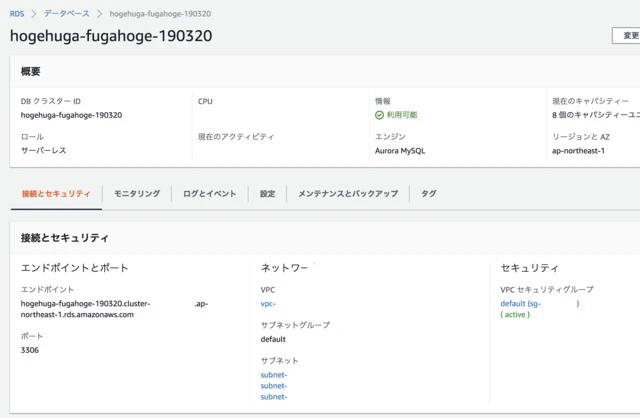Screen dimensions: 640x418
Task: Click the 利用可能 status text
Action: click(x=402, y=115)
